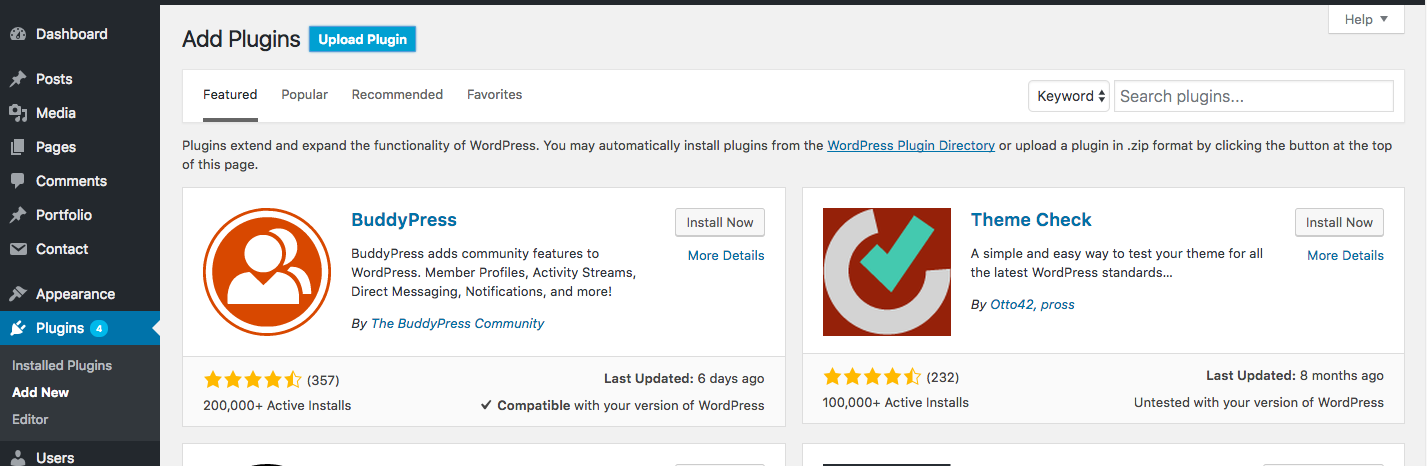1427x466 pixels.
Task: Click the Media icon in sidebar
Action: click(x=18, y=113)
